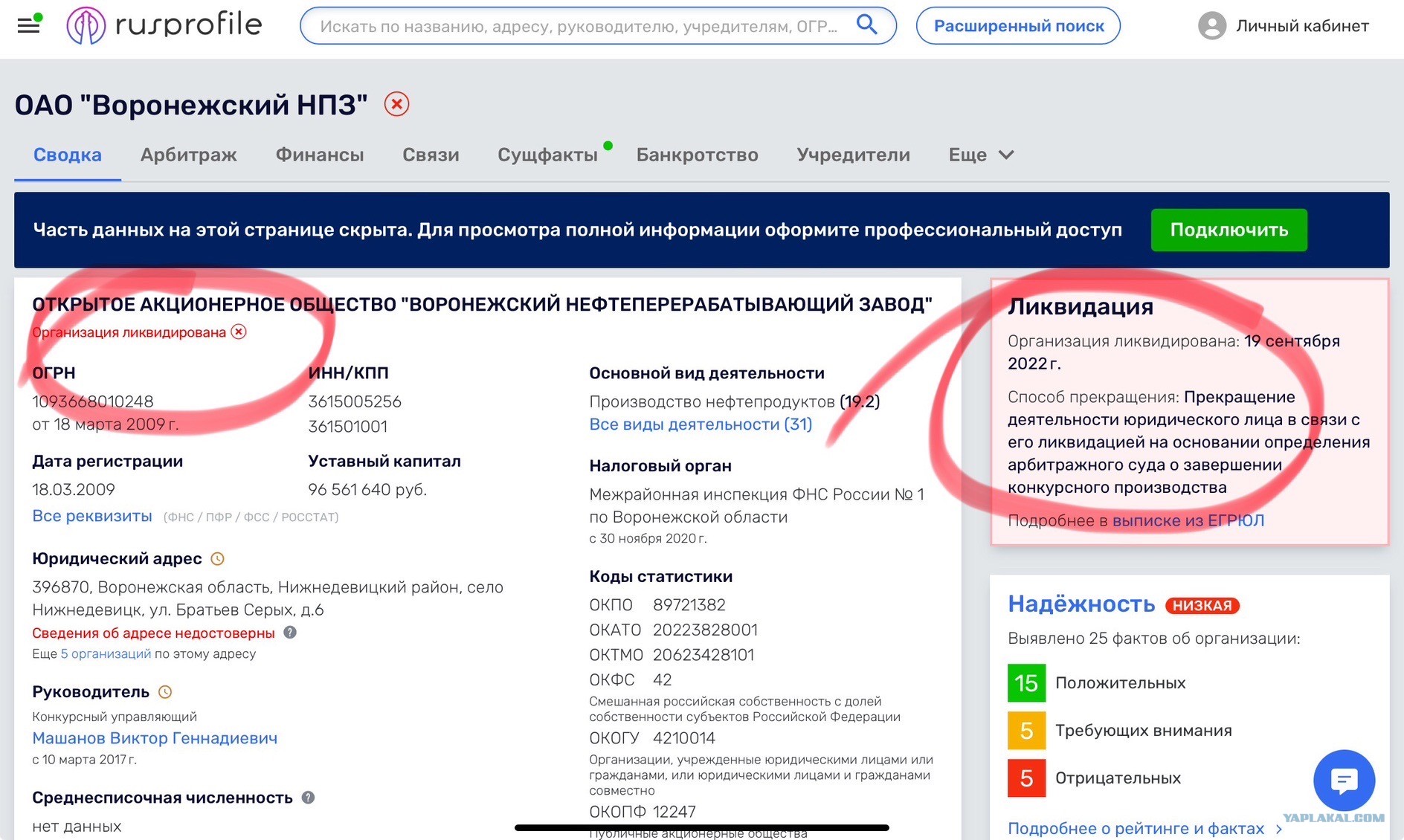Click the clock icon beside Юридический адрес
The height and width of the screenshot is (840, 1404).
point(217,559)
